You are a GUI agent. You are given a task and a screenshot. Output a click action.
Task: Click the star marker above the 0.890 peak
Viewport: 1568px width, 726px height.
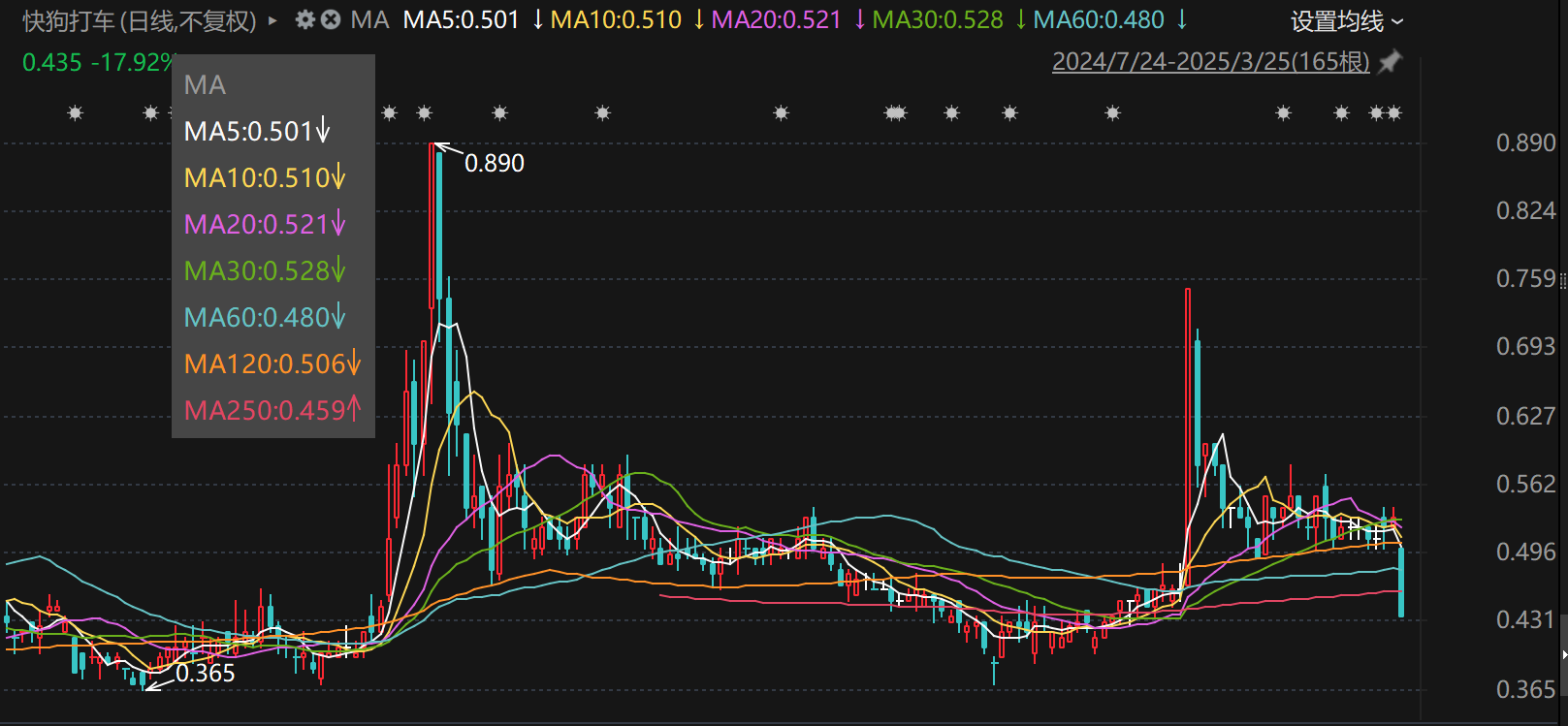(x=425, y=113)
